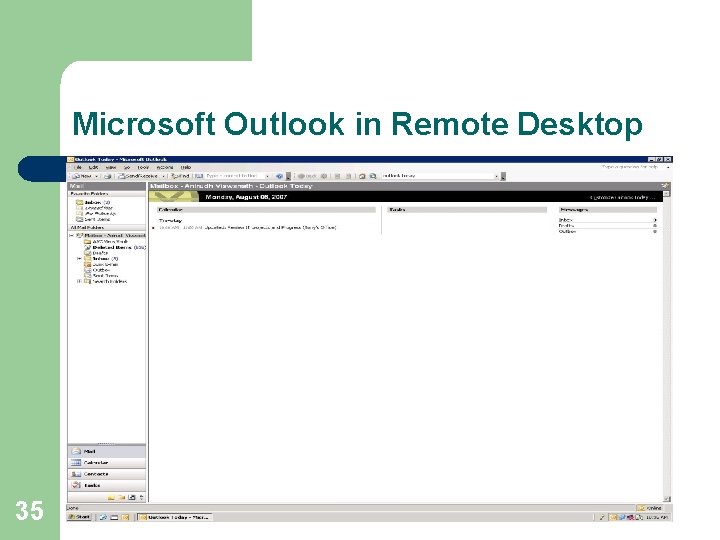Click Internet Explorer quick launch icon
720x540 pixels.
(103, 517)
